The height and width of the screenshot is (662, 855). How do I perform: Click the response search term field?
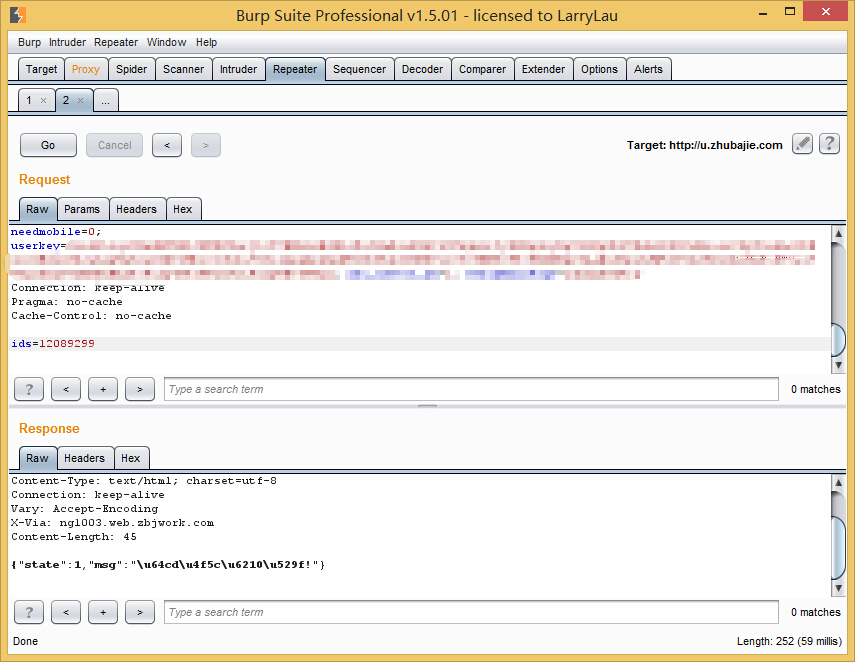click(471, 612)
